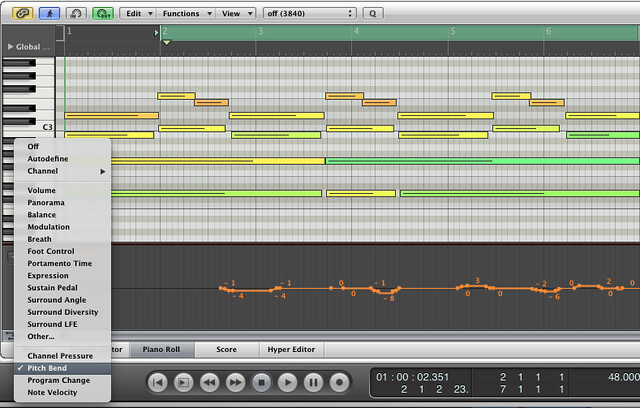Click the Record button in transport

tap(339, 382)
